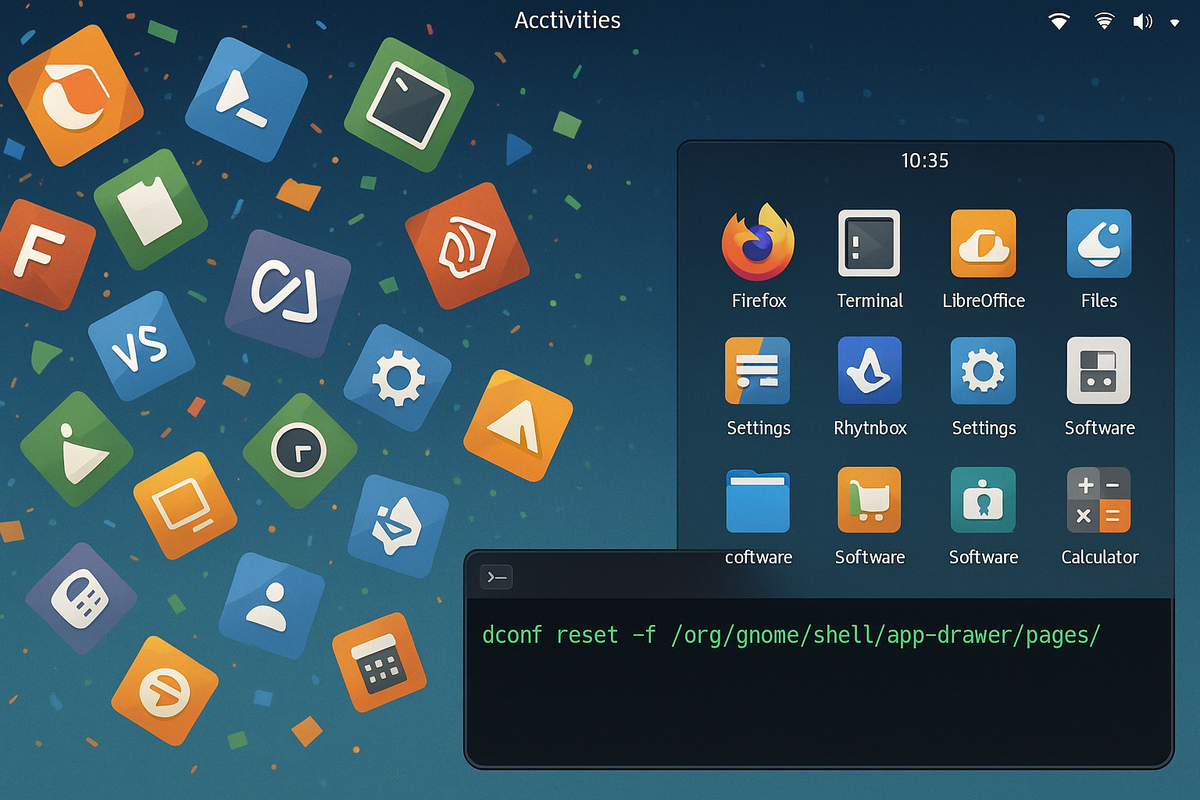Open the orange-and-blue Settings icon
Image resolution: width=1200 pixels, height=800 pixels.
pos(757,370)
